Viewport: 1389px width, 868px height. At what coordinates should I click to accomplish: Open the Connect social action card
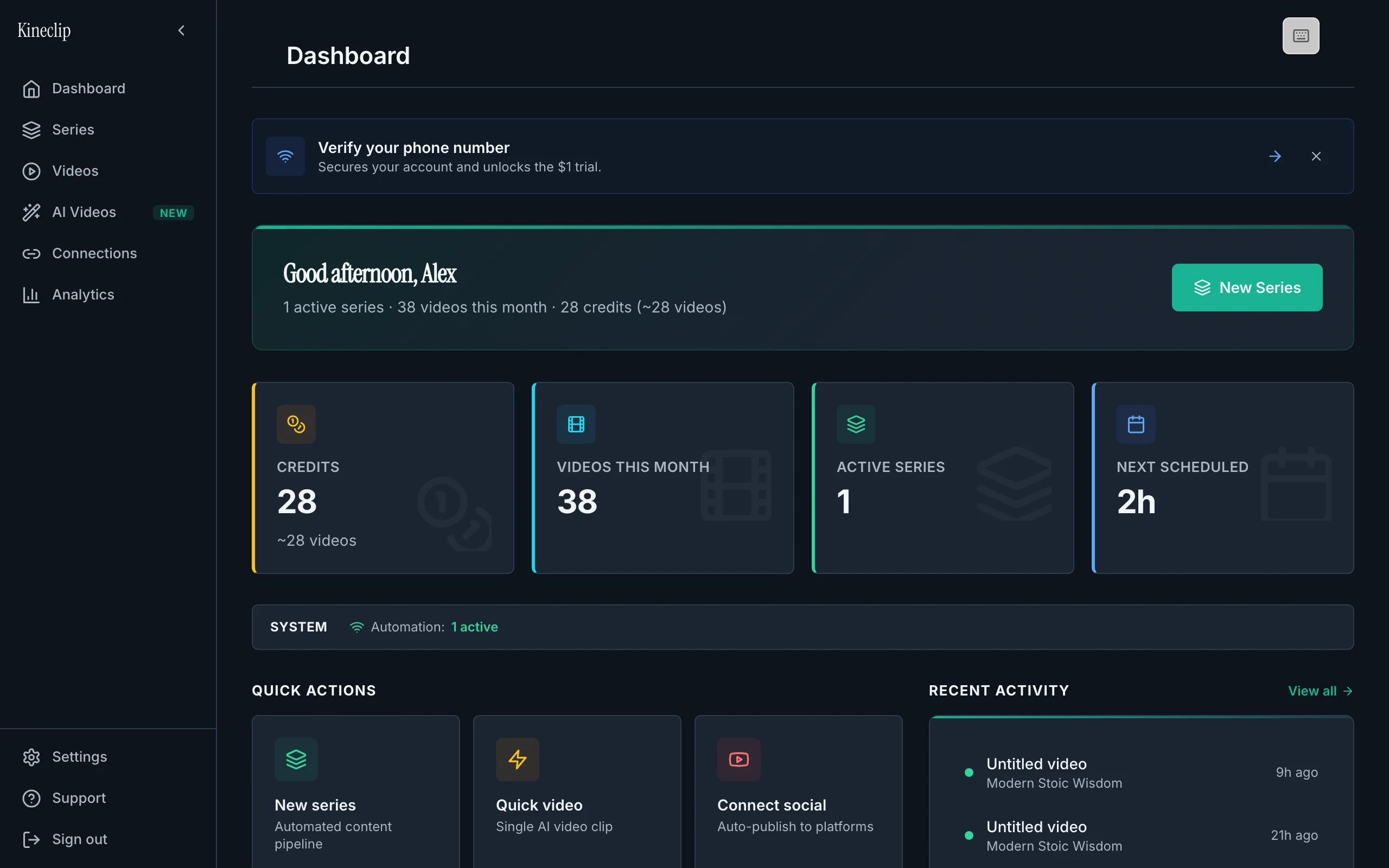click(x=798, y=792)
